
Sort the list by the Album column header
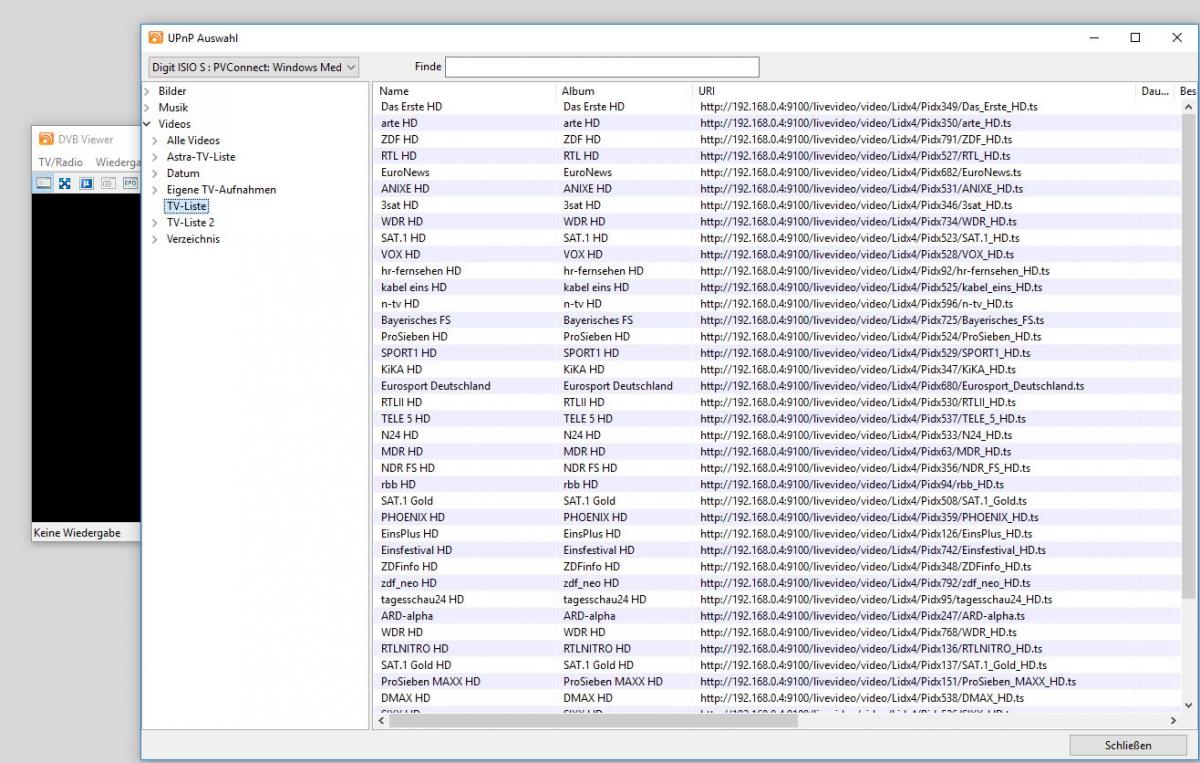pyautogui.click(x=578, y=91)
